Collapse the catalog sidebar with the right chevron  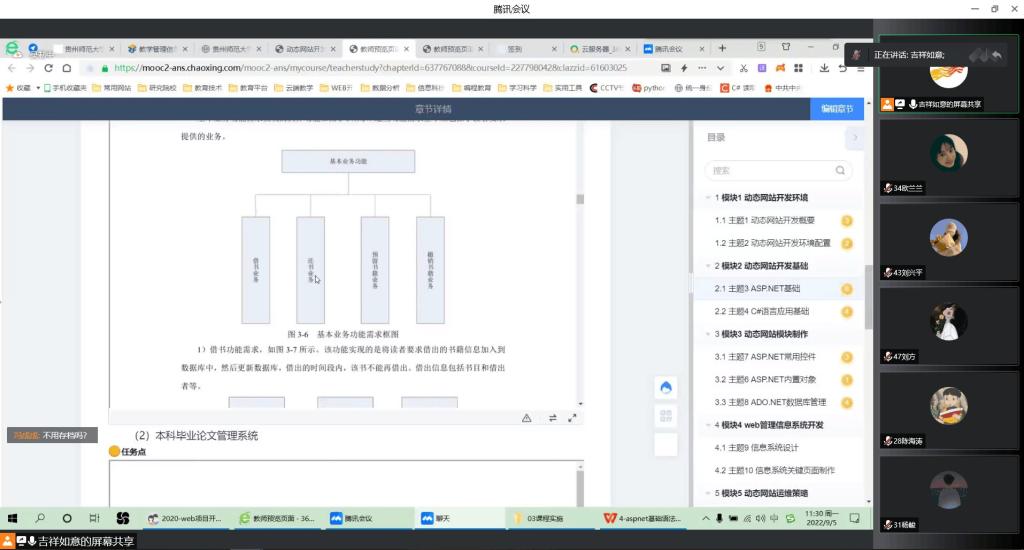click(854, 137)
